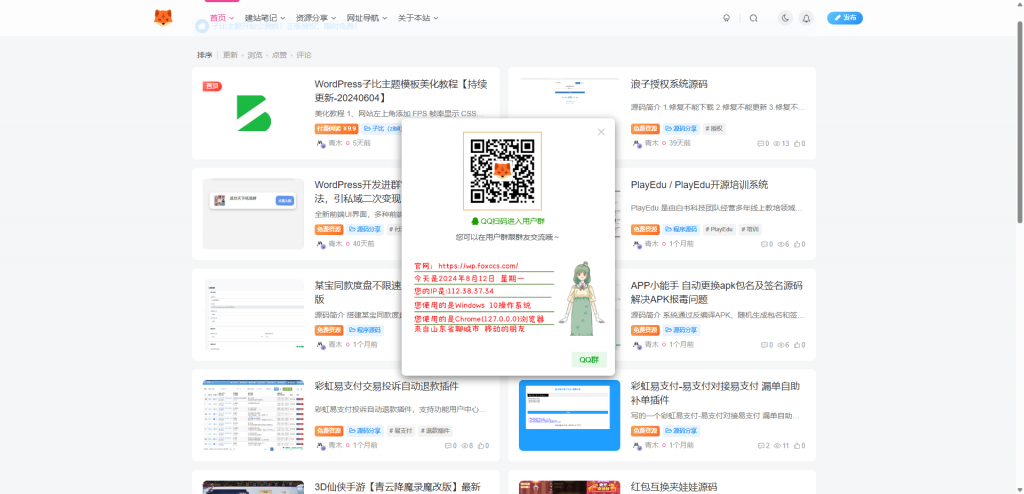
Task: Open the WordPress子比主题模板美化教程 post title
Action: [x=402, y=91]
